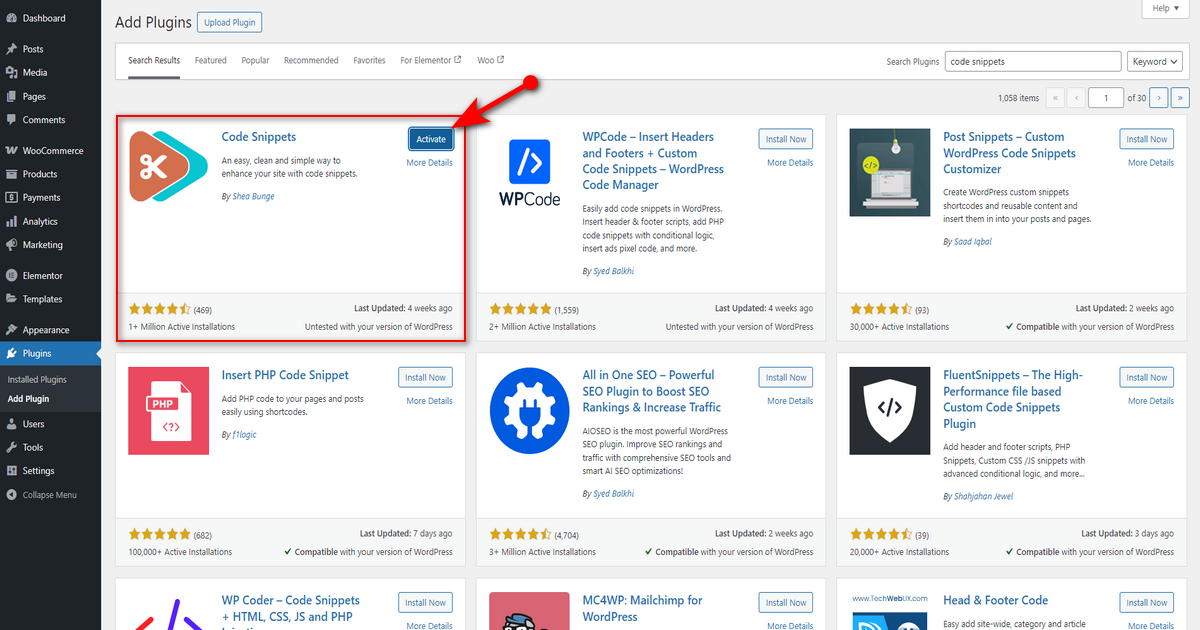Click the WooCommerce icon in sidebar
Image resolution: width=1200 pixels, height=630 pixels.
(11, 151)
